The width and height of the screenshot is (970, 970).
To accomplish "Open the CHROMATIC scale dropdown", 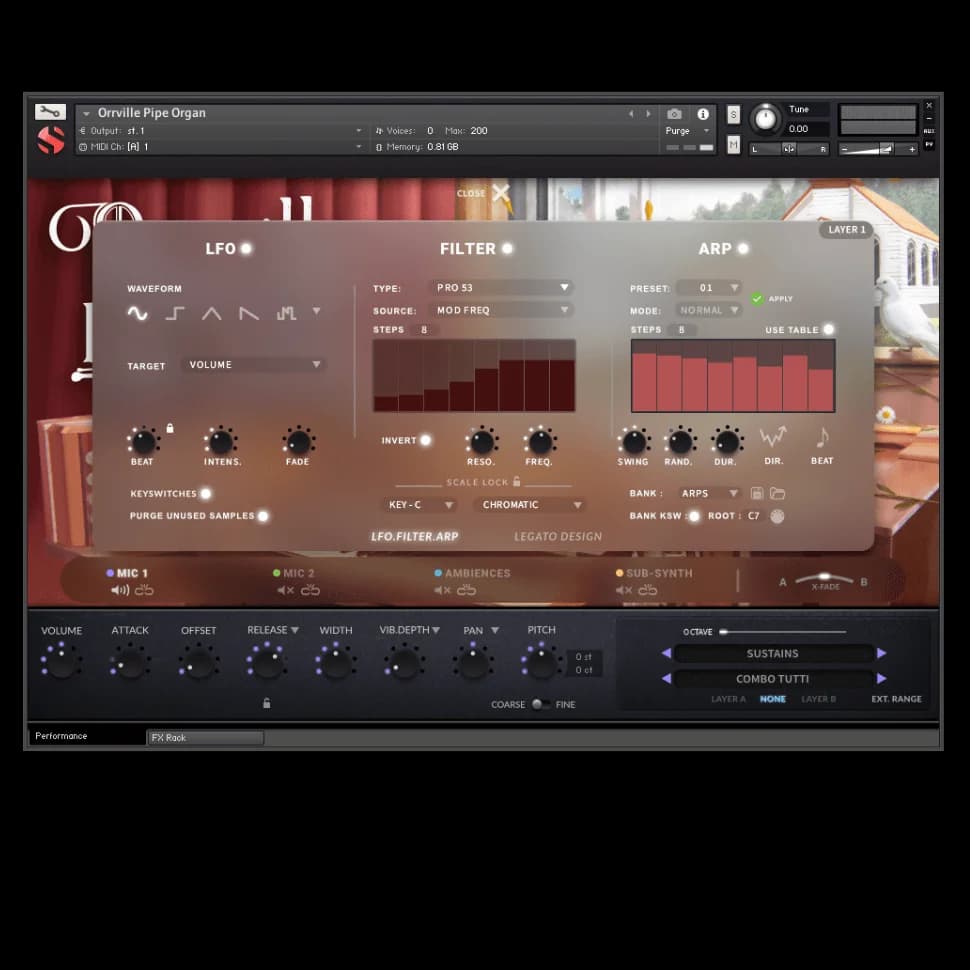I will coord(529,505).
